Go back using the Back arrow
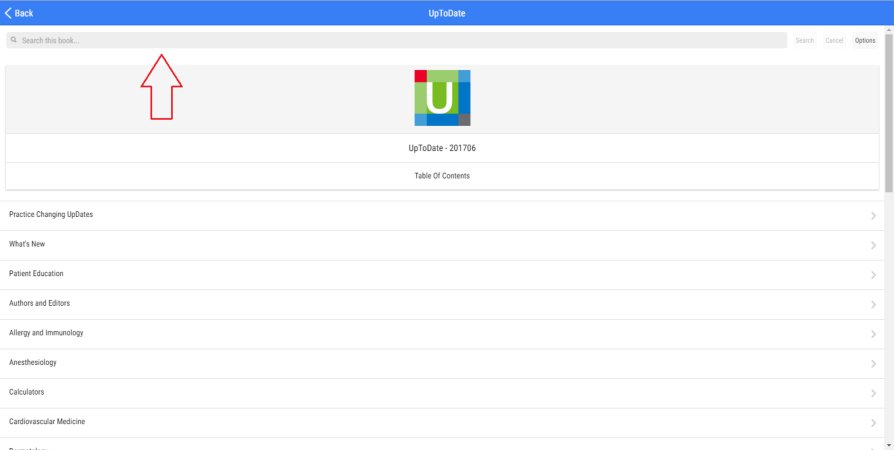 18,13
